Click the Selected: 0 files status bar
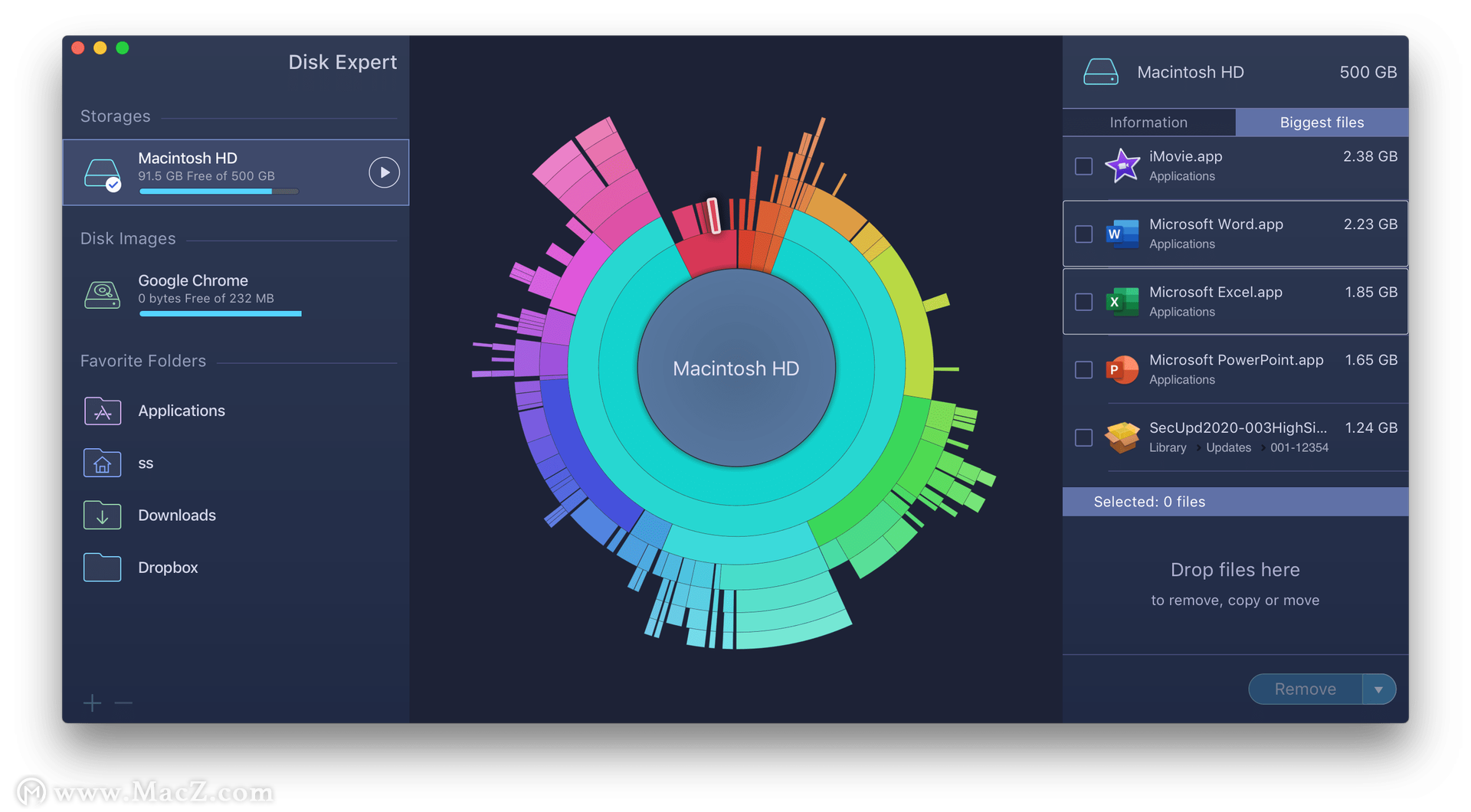 pyautogui.click(x=1235, y=502)
